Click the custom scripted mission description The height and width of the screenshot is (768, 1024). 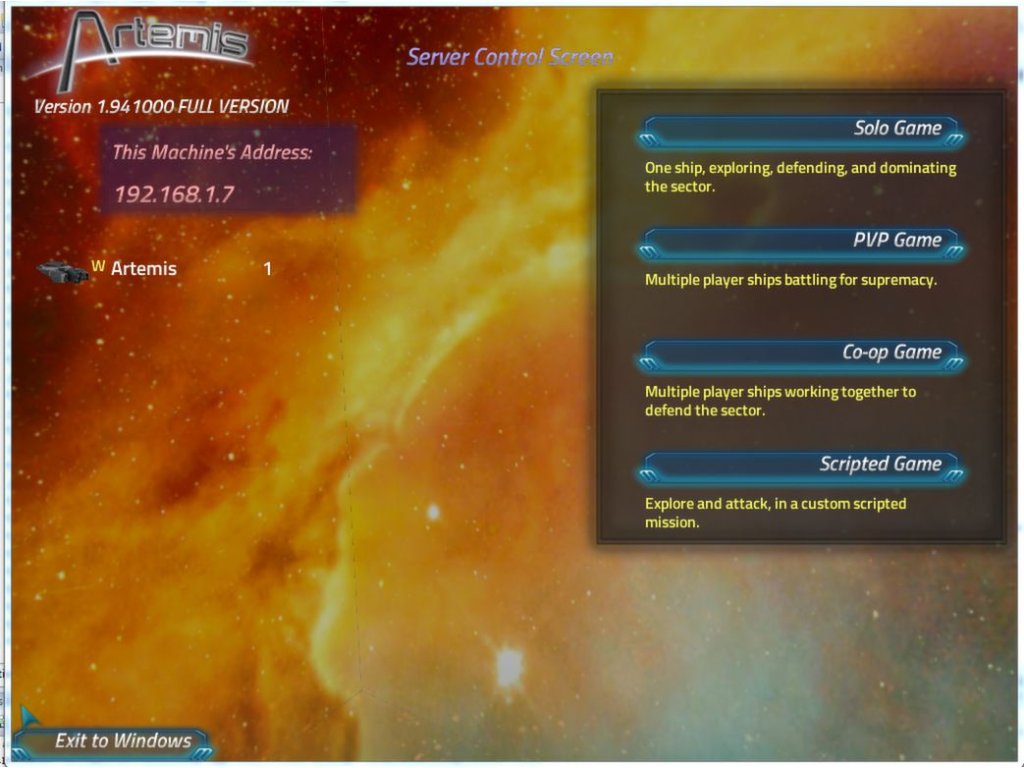(775, 512)
